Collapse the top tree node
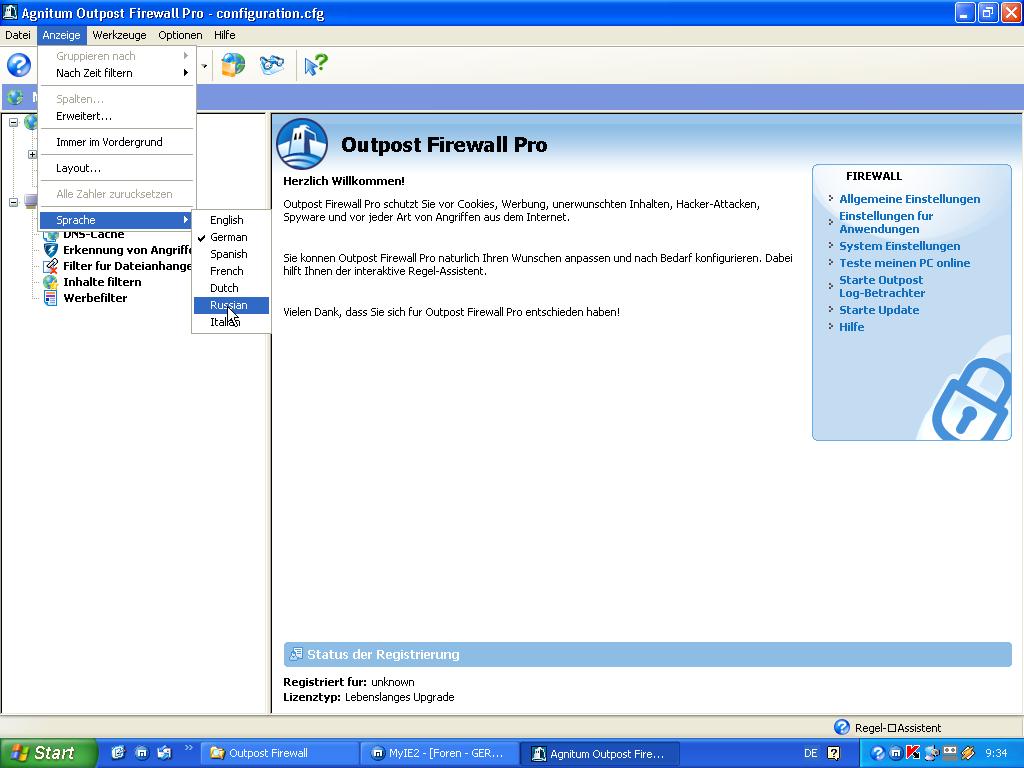 point(14,122)
